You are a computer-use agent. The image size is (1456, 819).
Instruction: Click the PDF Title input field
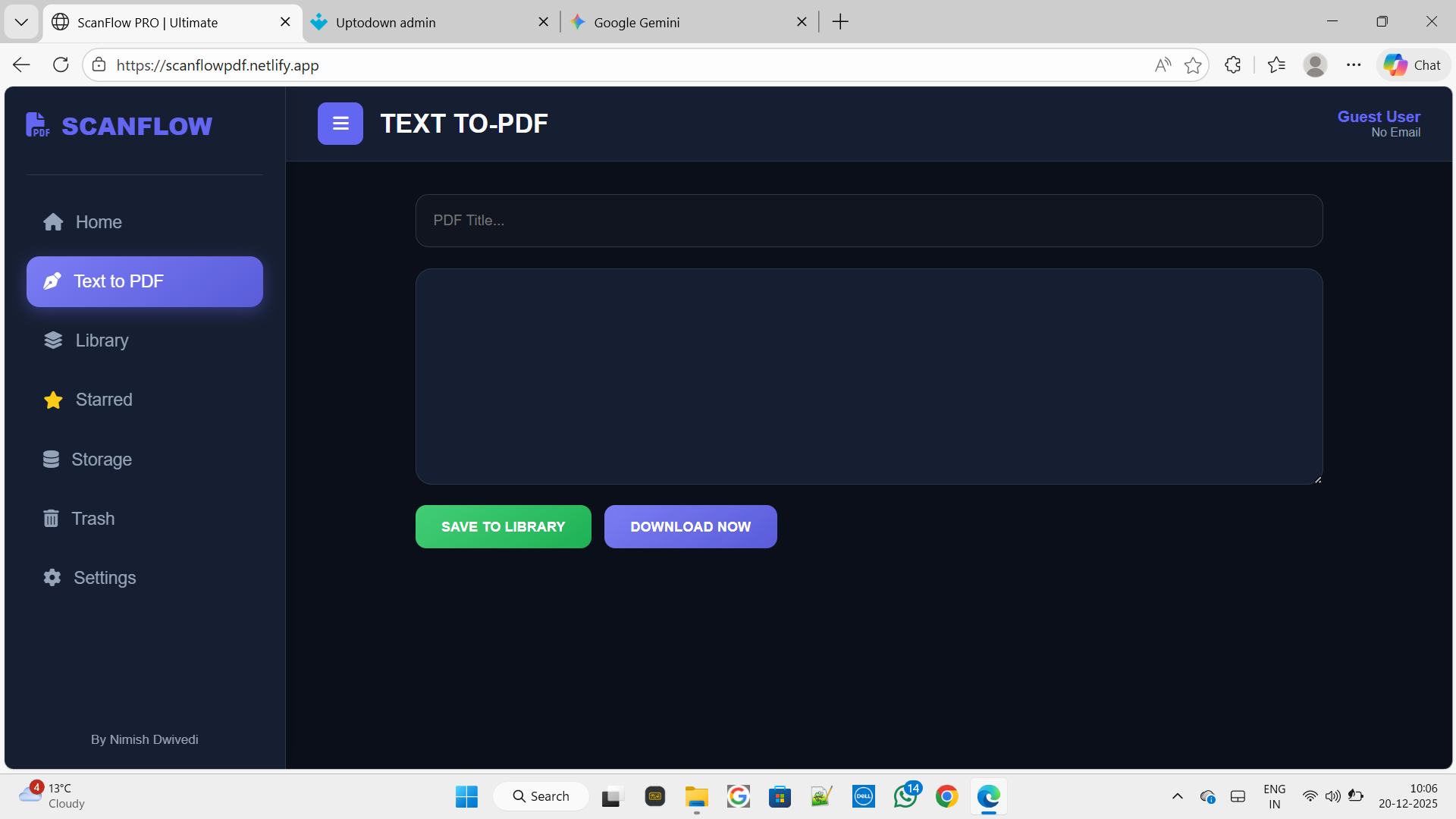[x=869, y=221]
